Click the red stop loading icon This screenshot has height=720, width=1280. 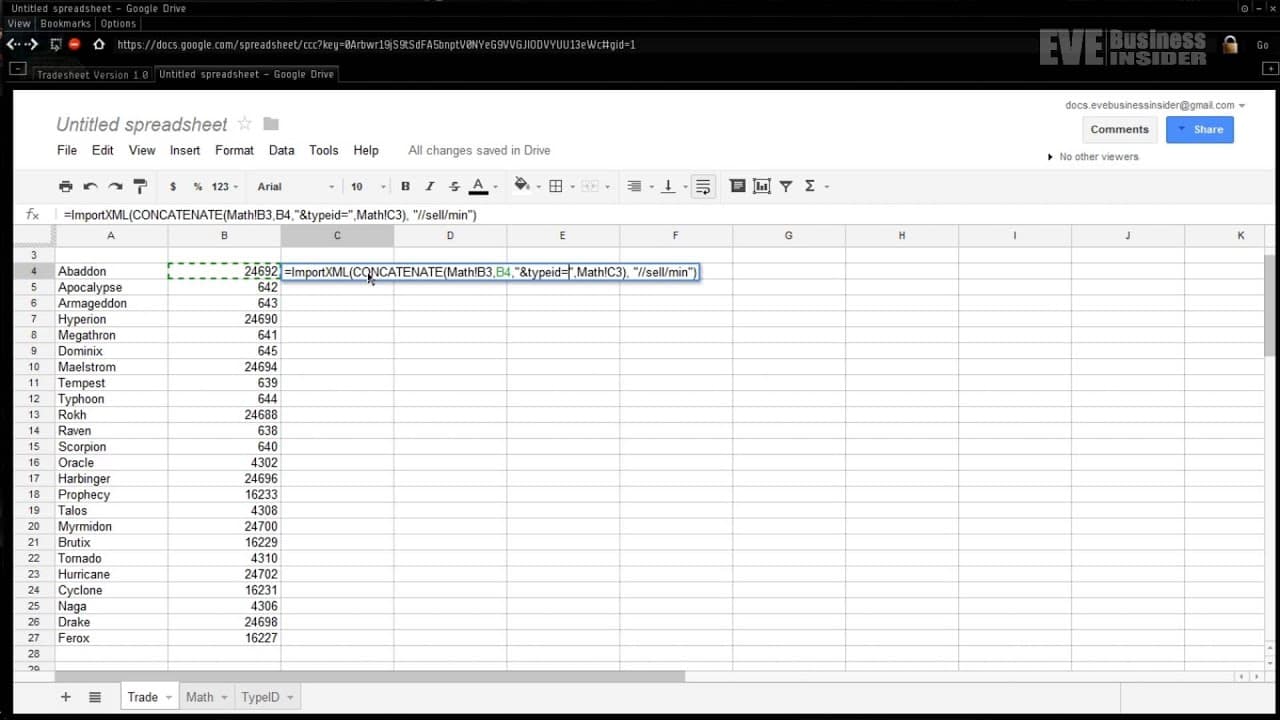click(74, 44)
